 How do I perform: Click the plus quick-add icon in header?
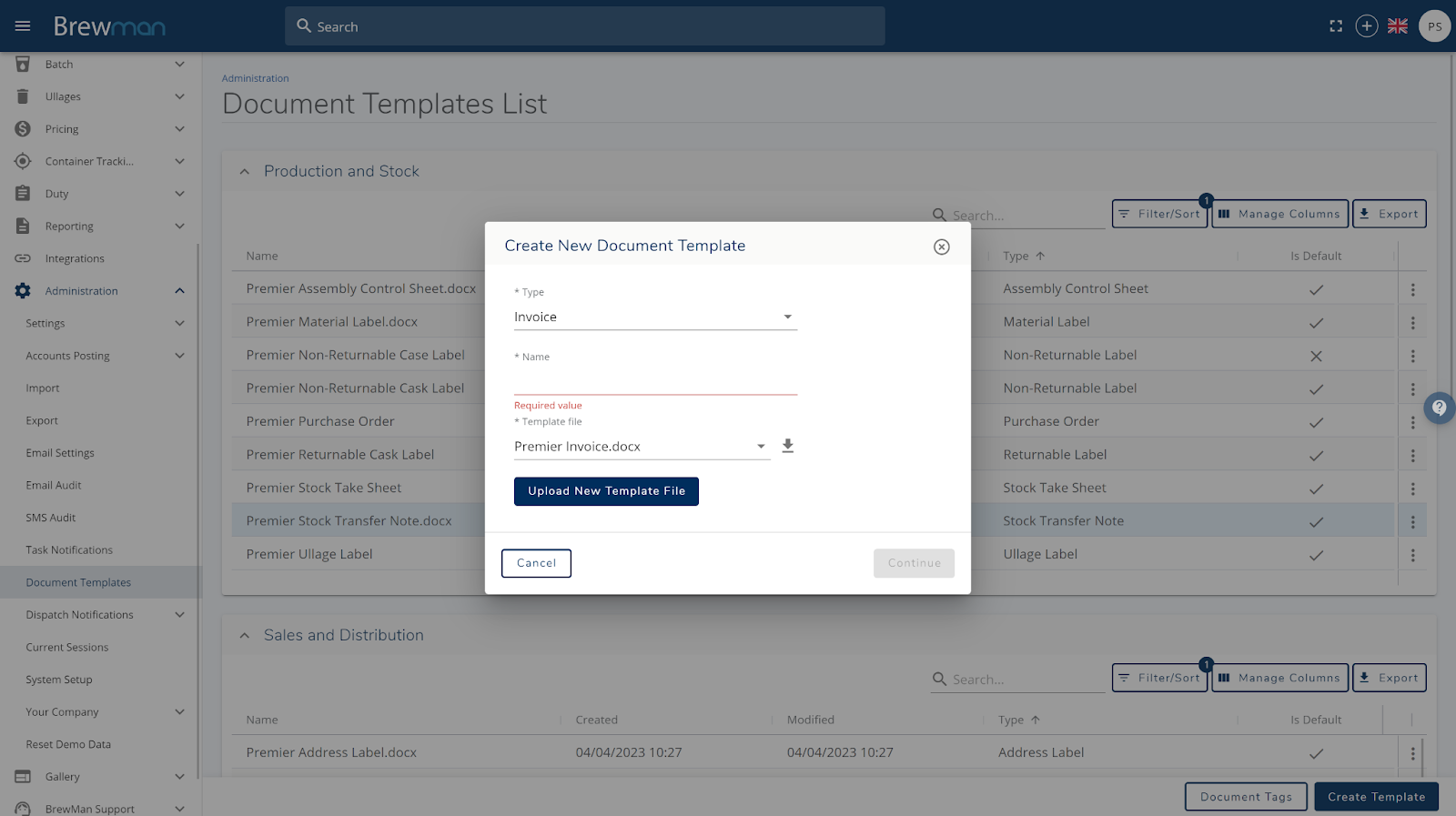[1367, 26]
